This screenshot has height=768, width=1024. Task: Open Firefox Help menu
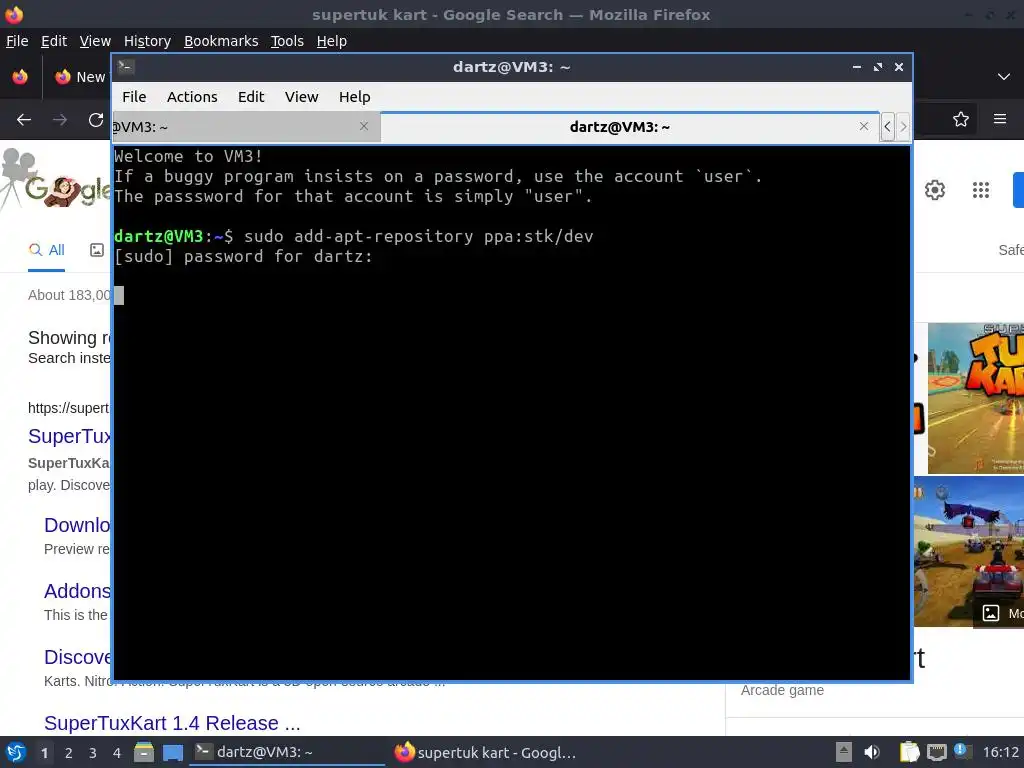332,41
